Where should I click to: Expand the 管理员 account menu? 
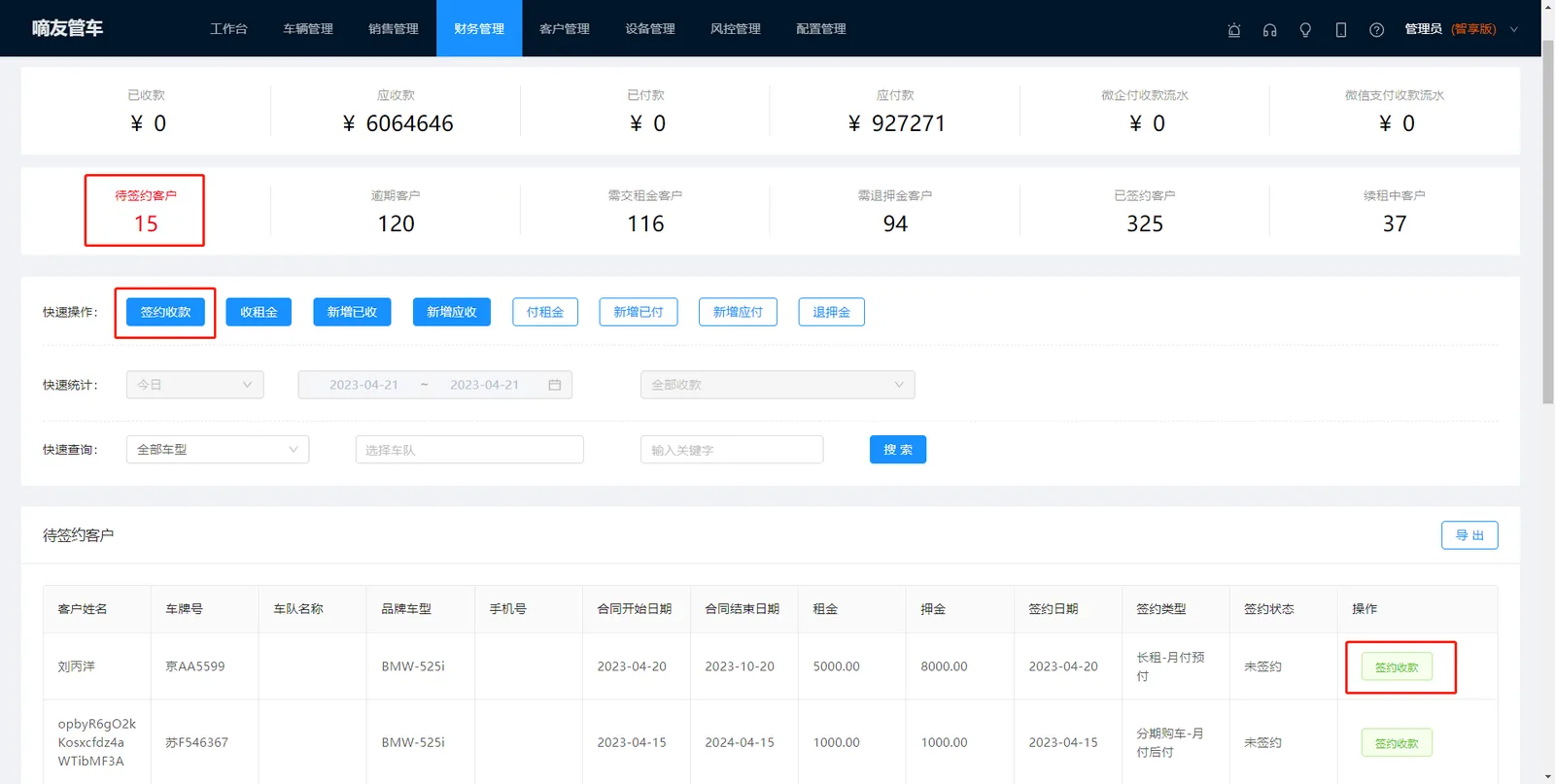point(1461,29)
